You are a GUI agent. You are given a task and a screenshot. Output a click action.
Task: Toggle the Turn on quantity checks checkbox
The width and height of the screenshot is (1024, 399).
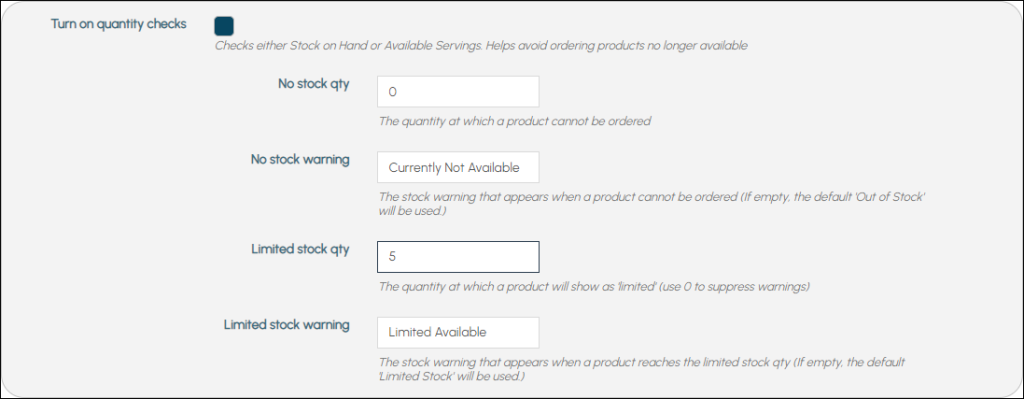223,25
